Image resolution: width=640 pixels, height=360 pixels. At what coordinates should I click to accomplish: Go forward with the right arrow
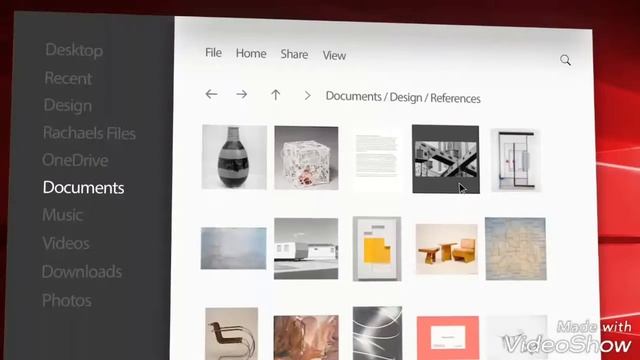click(x=242, y=95)
